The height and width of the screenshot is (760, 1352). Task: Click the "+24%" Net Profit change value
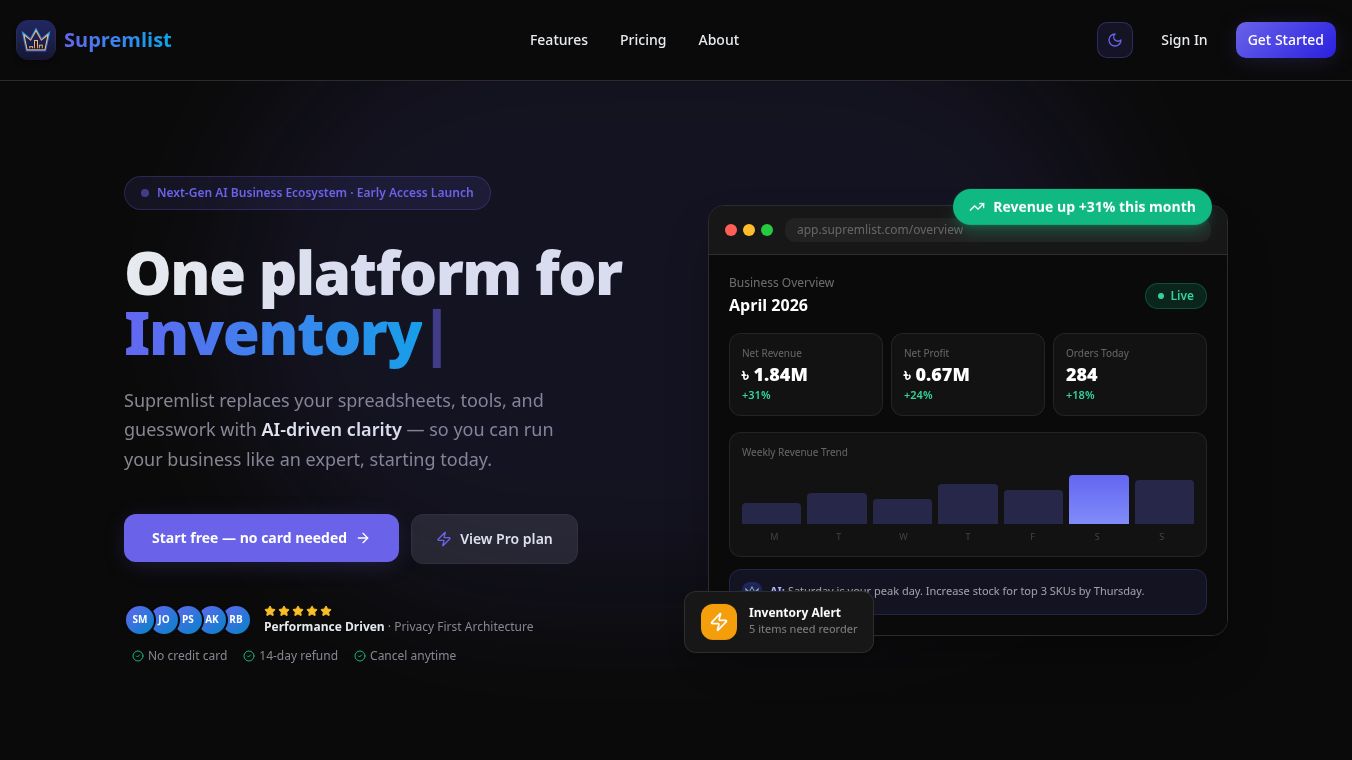pos(918,396)
